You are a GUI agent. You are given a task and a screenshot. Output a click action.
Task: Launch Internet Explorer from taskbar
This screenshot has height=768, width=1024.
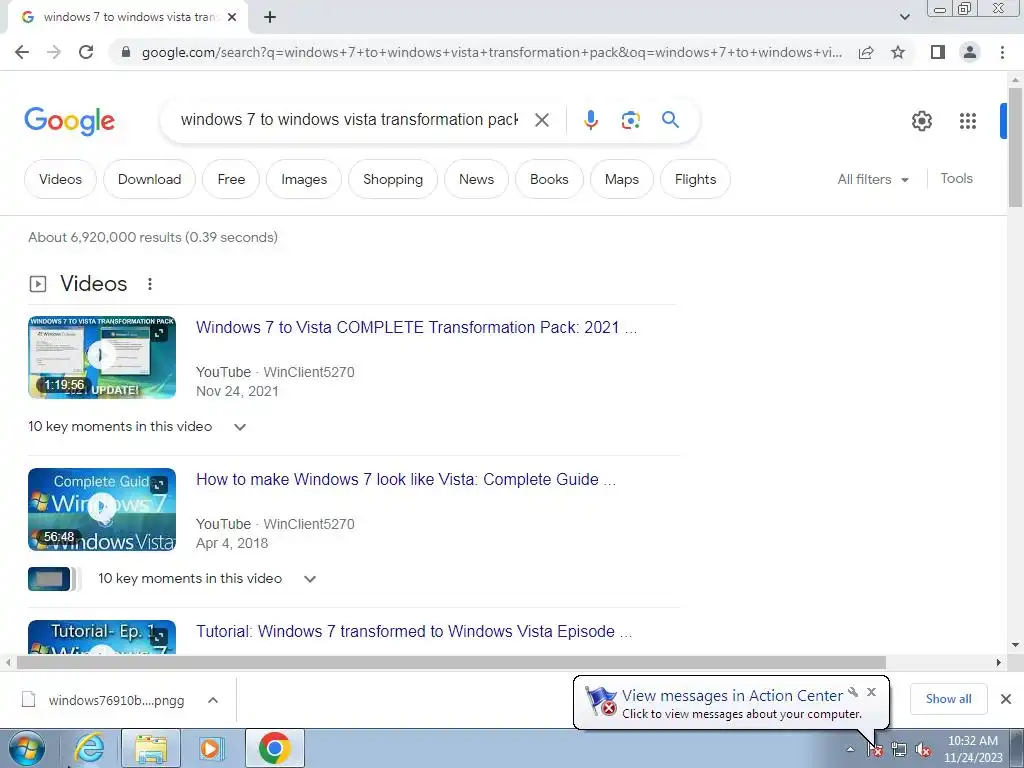tap(89, 748)
